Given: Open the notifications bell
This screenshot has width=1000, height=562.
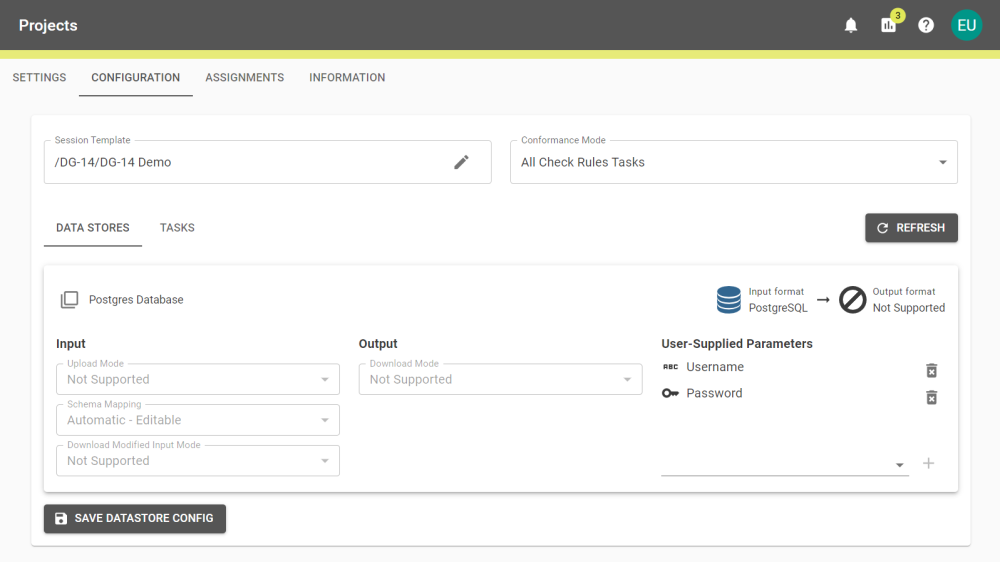Looking at the screenshot, I should (x=851, y=26).
